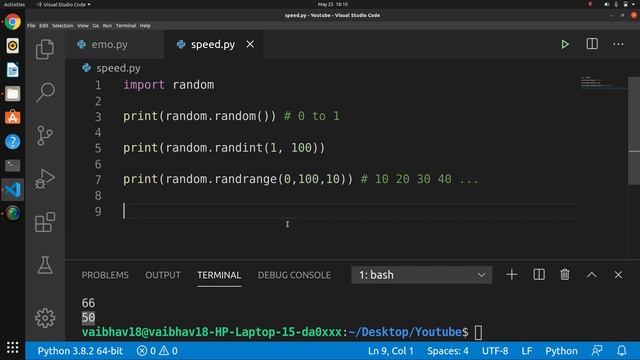Click the editor vertical scrollbar
Screen dimensions: 640x360
(x=634, y=131)
